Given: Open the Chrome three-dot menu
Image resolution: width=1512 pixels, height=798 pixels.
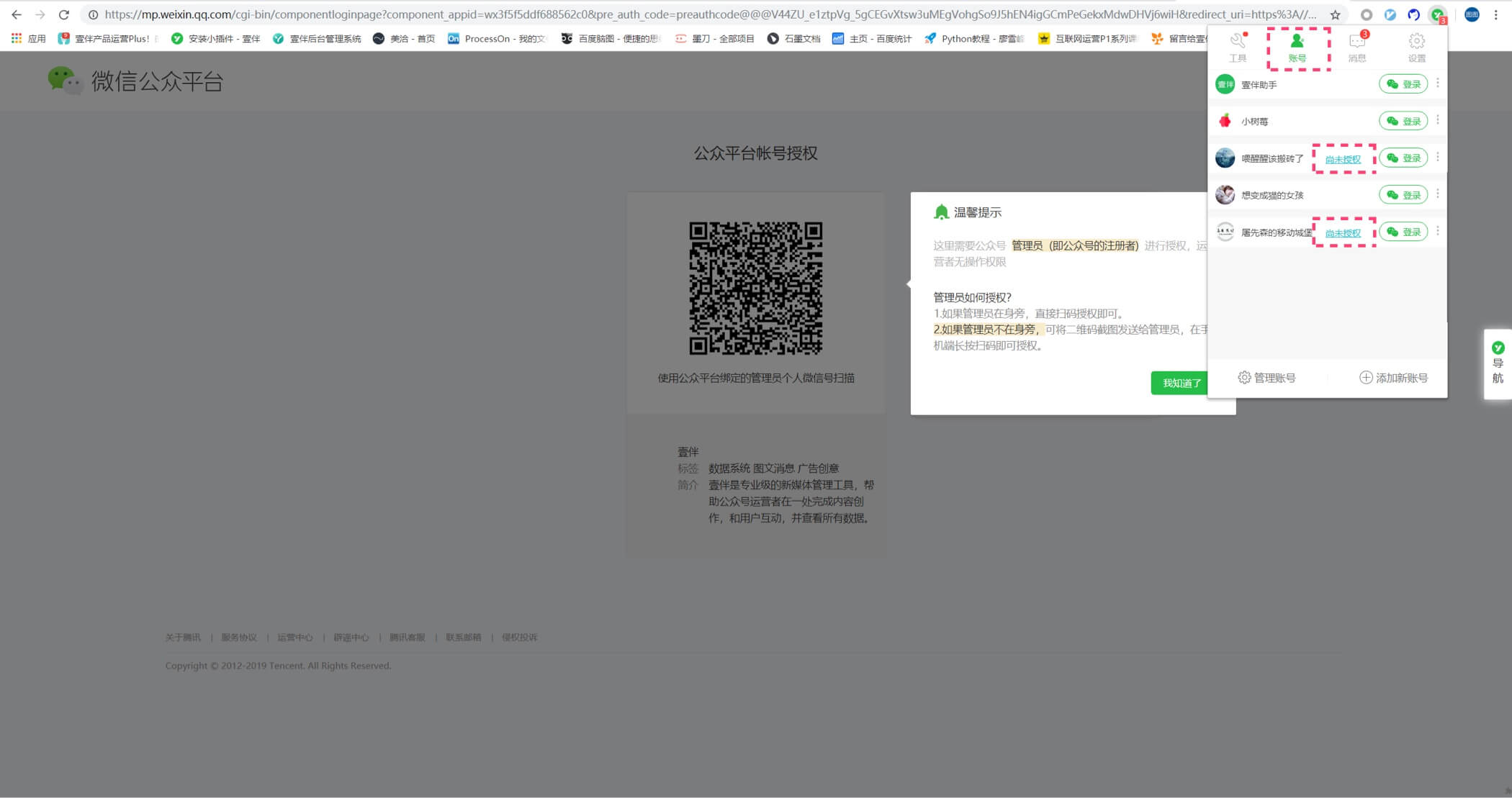Looking at the screenshot, I should (x=1495, y=14).
